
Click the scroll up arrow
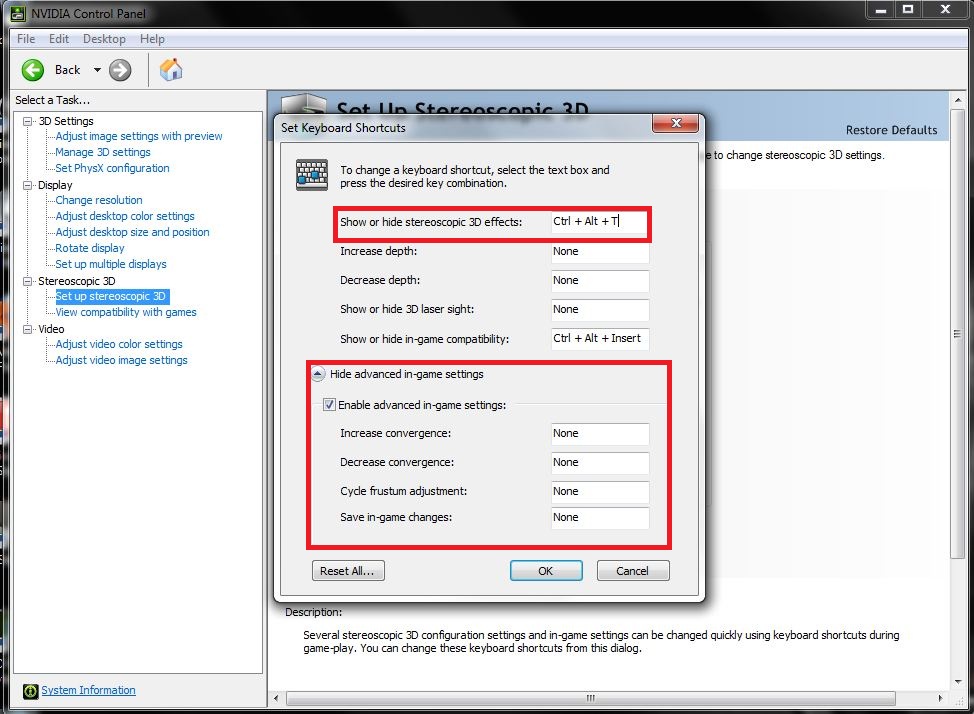point(957,100)
